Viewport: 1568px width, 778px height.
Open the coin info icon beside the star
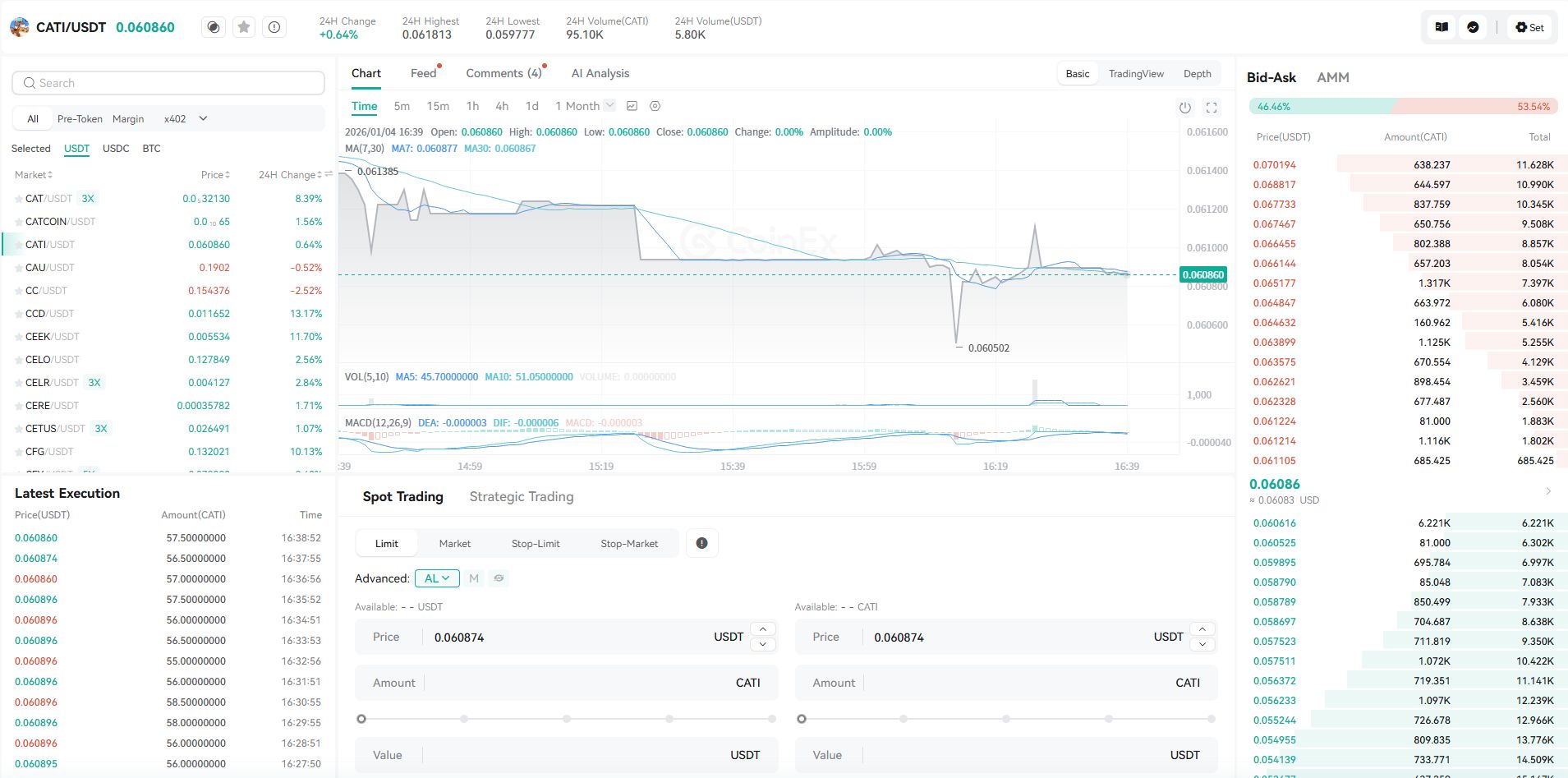coord(274,27)
